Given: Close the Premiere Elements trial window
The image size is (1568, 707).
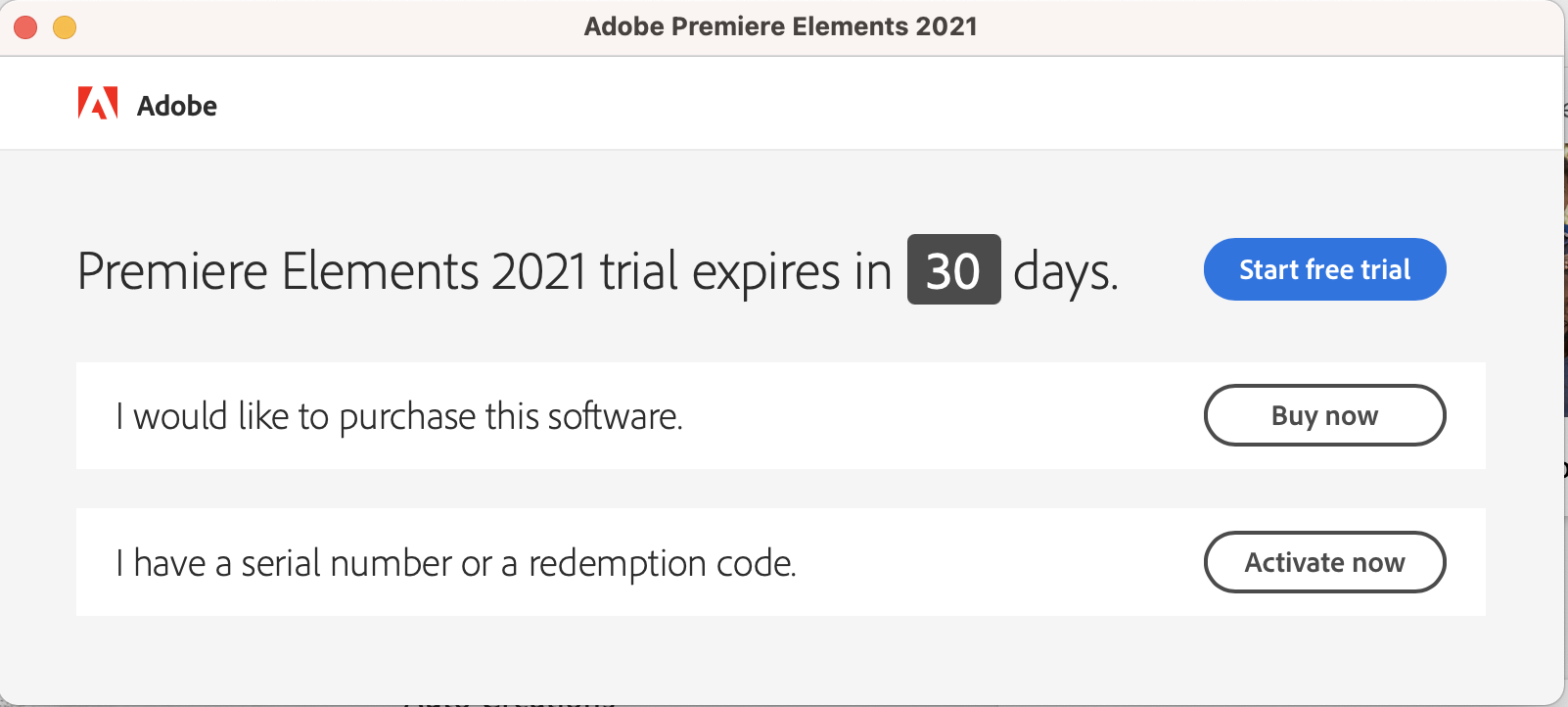Looking at the screenshot, I should click(x=25, y=27).
